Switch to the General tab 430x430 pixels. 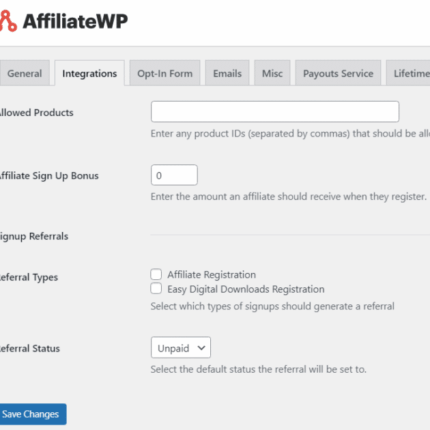[24, 73]
